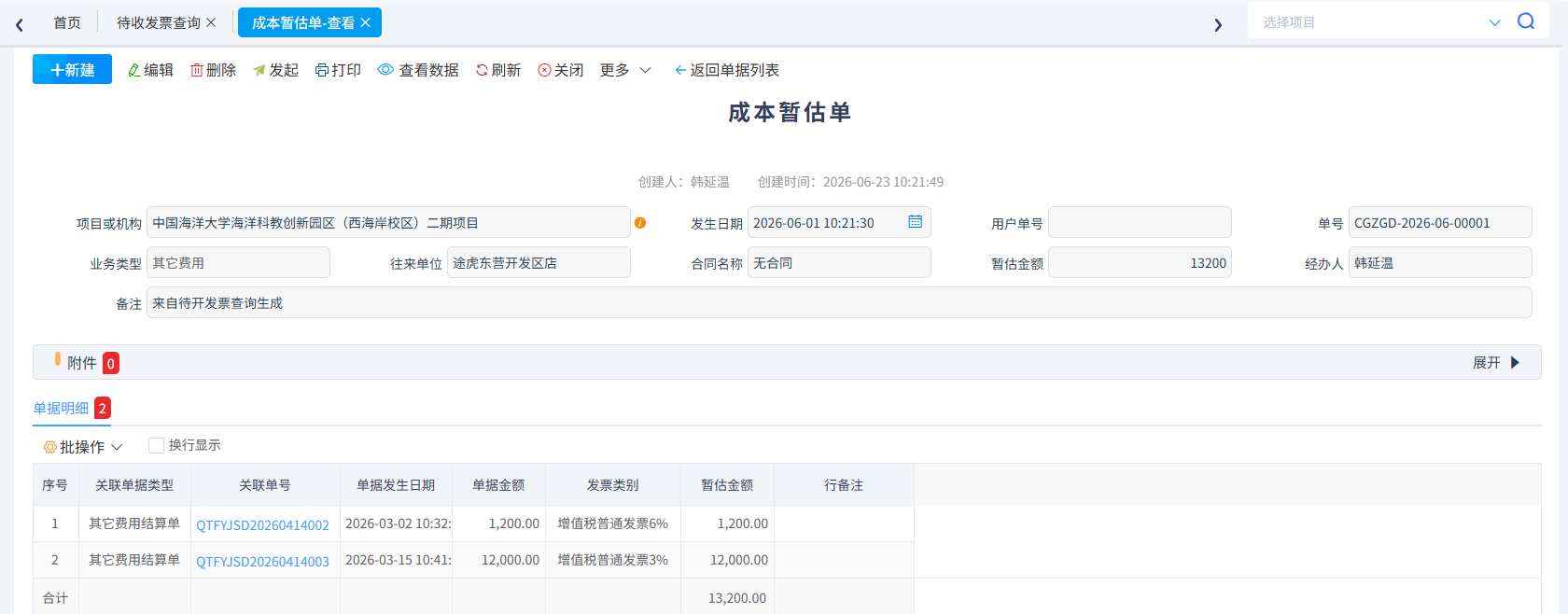Click the 打印 printer icon

click(x=322, y=70)
